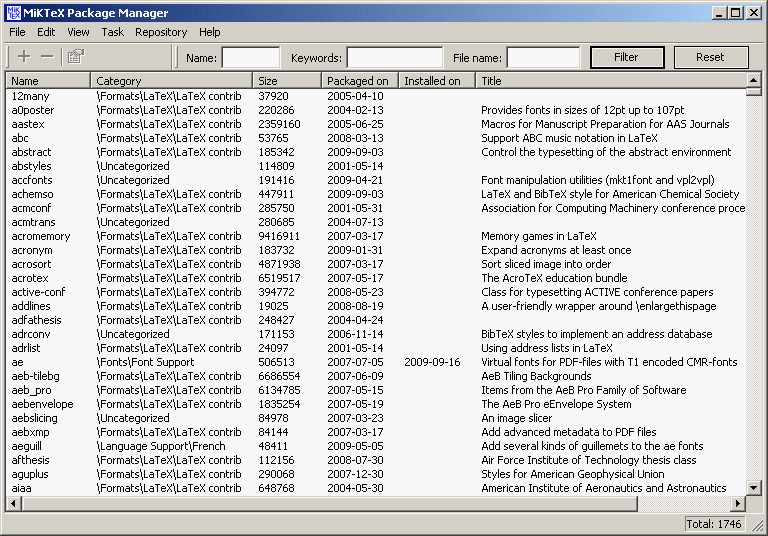This screenshot has height=536, width=768.
Task: Select the aeb-tilebg package row
Action: 376,376
